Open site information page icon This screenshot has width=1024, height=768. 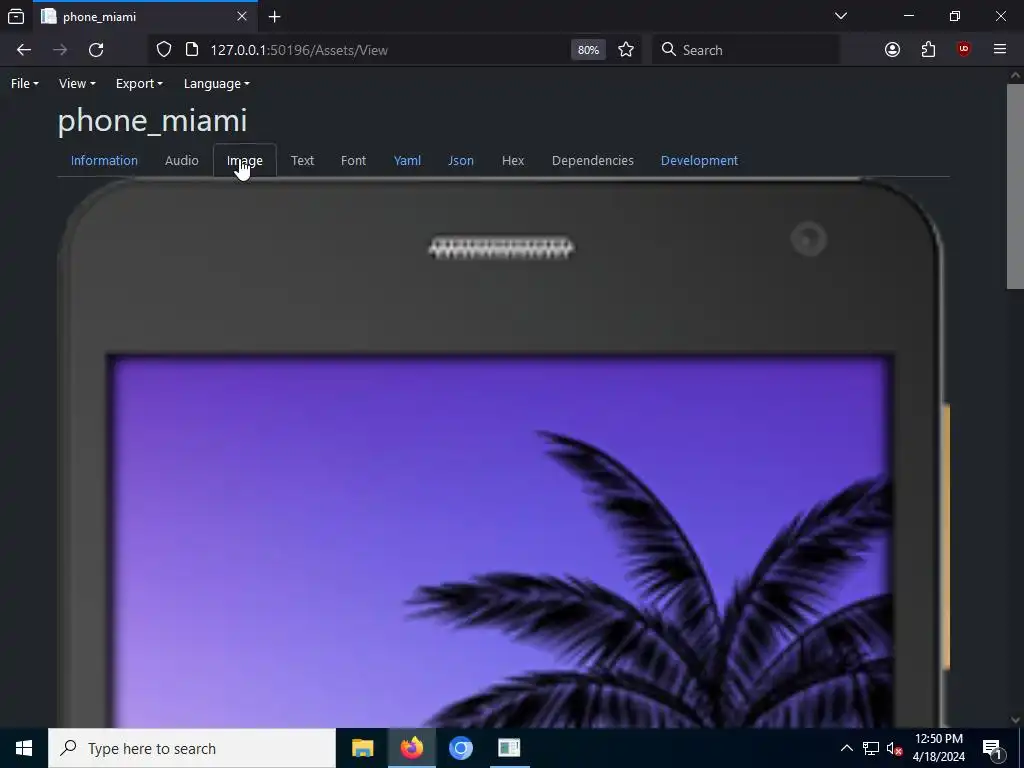tap(192, 50)
